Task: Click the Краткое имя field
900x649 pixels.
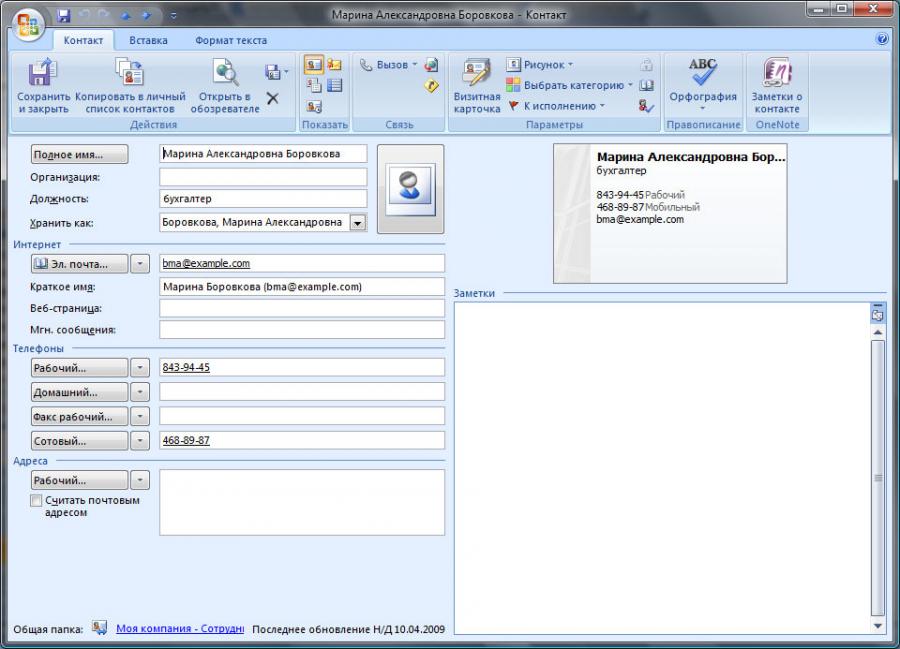Action: [x=302, y=286]
